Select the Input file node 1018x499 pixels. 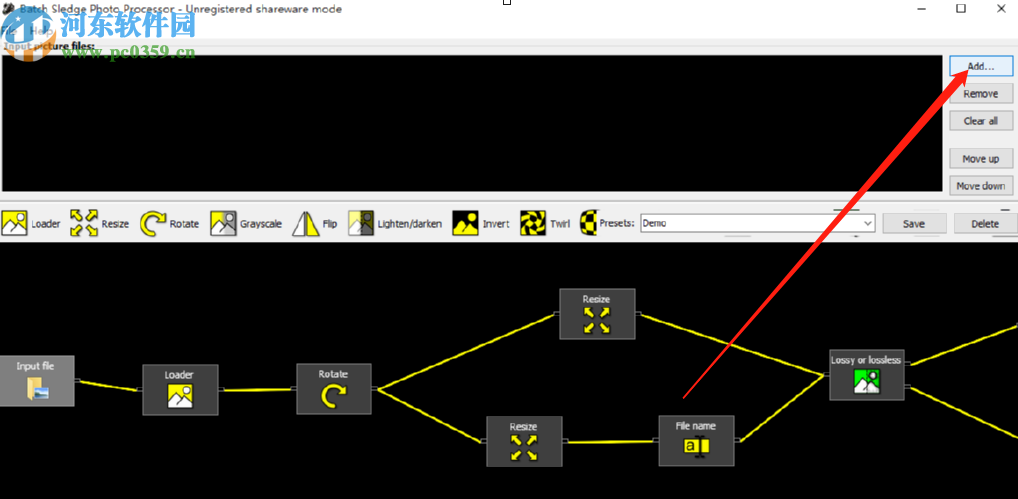coord(36,381)
